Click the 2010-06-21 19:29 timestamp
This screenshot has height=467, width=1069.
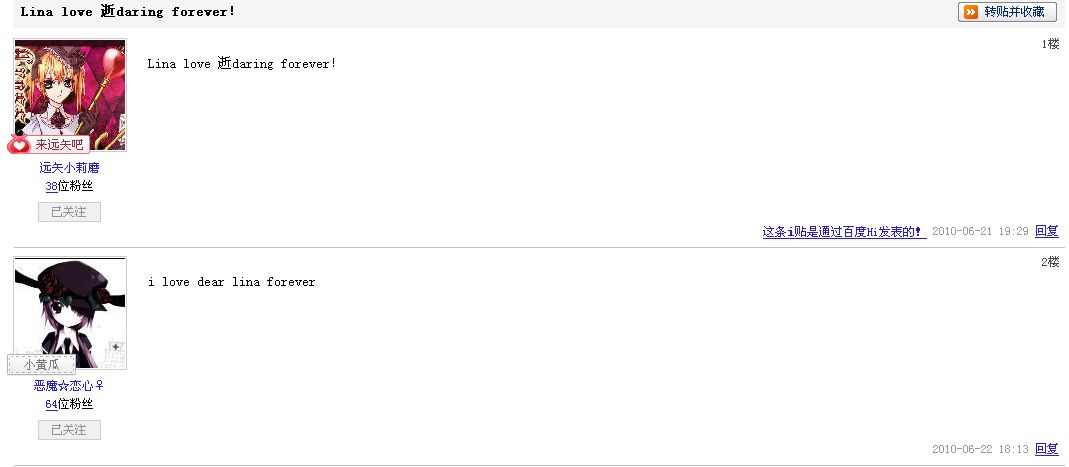tap(980, 232)
